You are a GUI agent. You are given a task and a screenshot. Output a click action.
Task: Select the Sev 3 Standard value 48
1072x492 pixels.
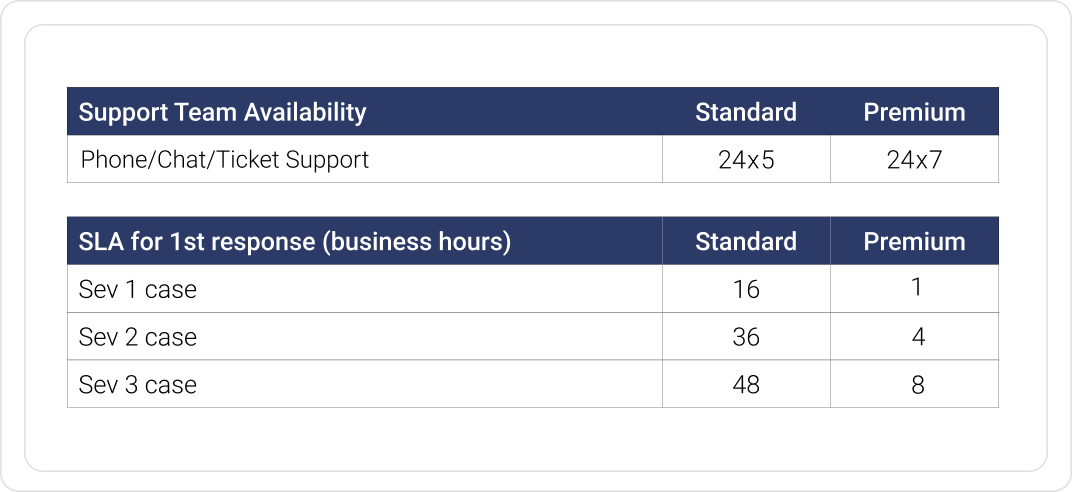click(x=746, y=385)
